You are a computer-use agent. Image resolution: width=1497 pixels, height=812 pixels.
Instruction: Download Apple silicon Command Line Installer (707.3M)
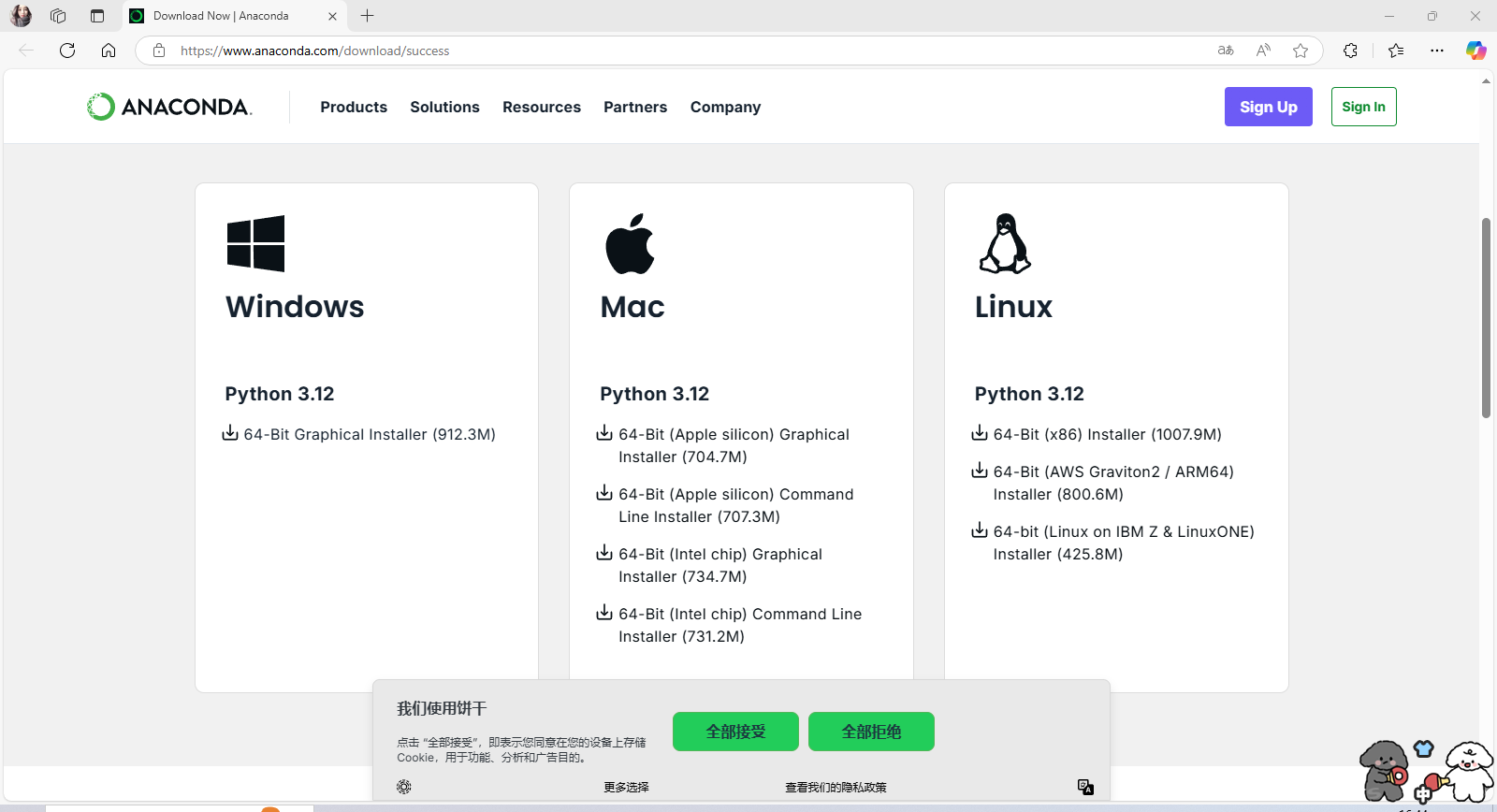pos(735,505)
